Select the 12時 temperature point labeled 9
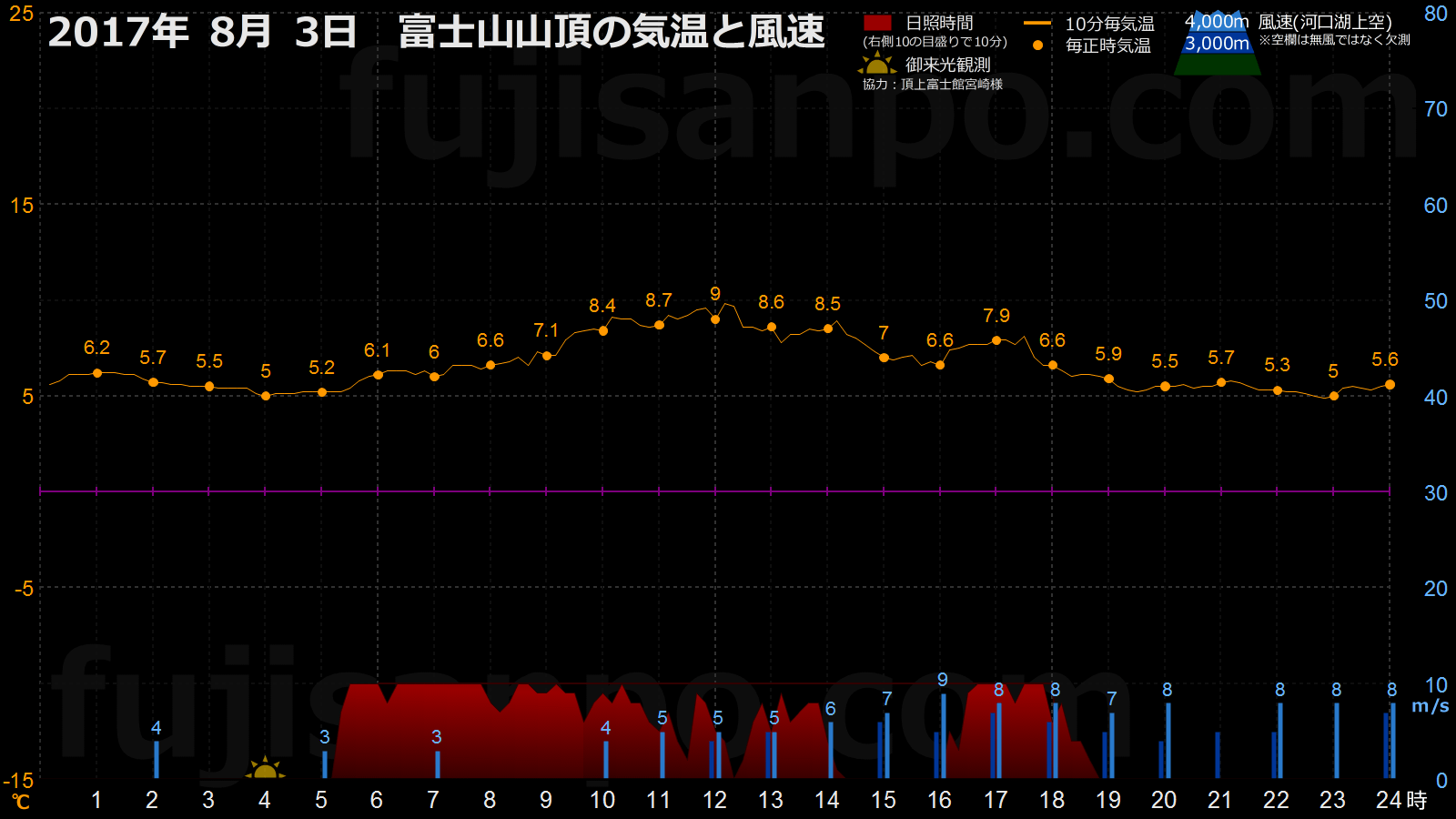The image size is (1456, 819). tap(715, 319)
